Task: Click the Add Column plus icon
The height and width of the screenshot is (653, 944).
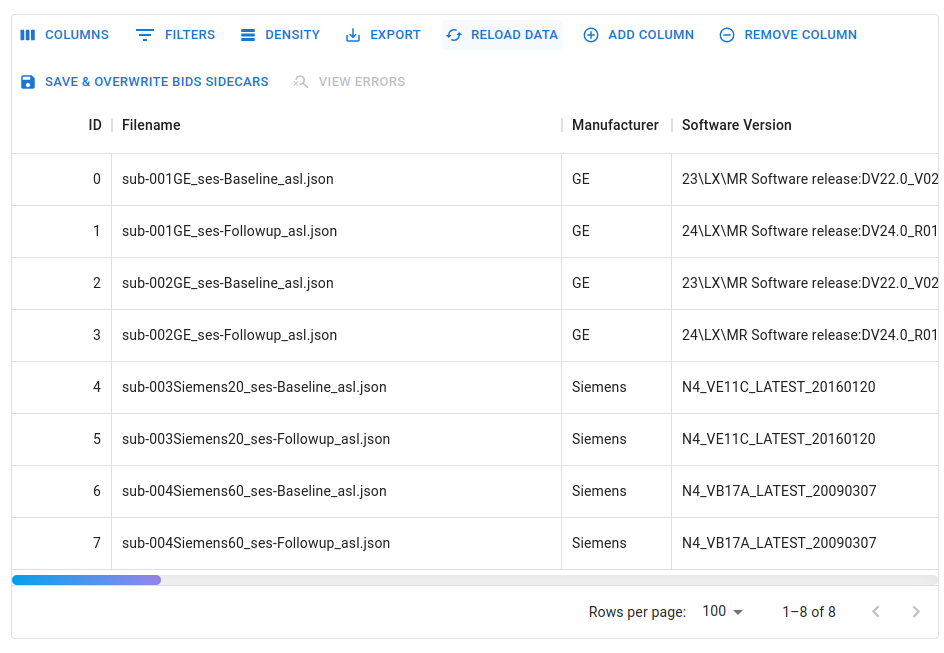Action: pos(591,35)
